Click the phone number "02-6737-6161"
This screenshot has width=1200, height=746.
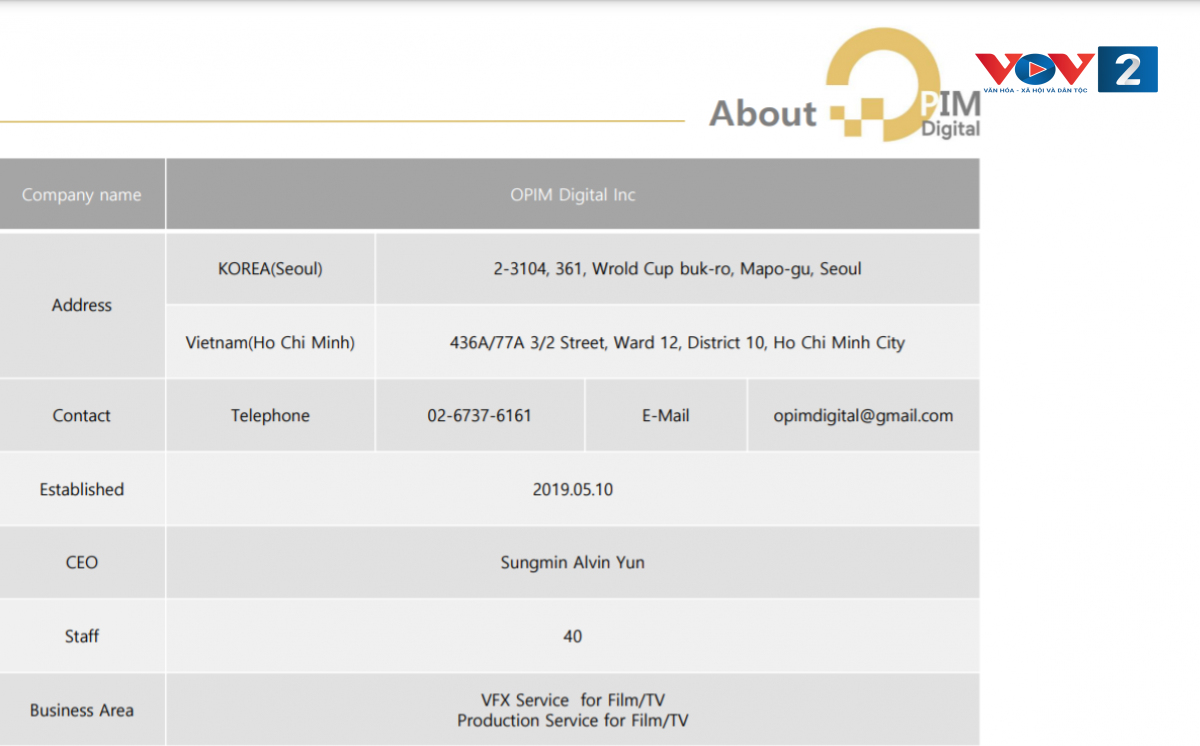point(479,416)
